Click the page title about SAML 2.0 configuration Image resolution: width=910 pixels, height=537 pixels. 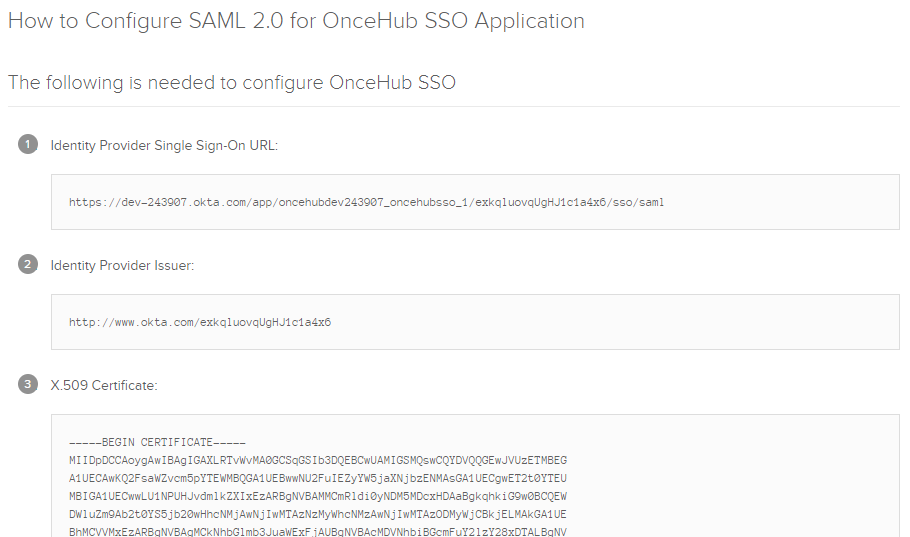click(296, 21)
